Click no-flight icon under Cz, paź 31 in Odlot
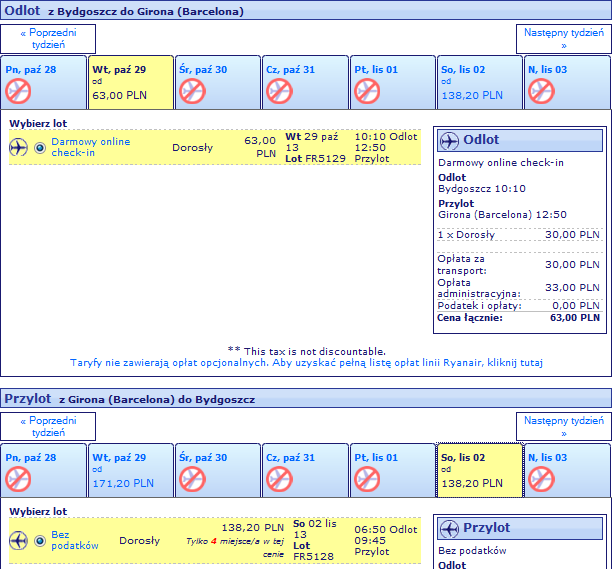Screen dimensions: 612x569 (x=279, y=91)
